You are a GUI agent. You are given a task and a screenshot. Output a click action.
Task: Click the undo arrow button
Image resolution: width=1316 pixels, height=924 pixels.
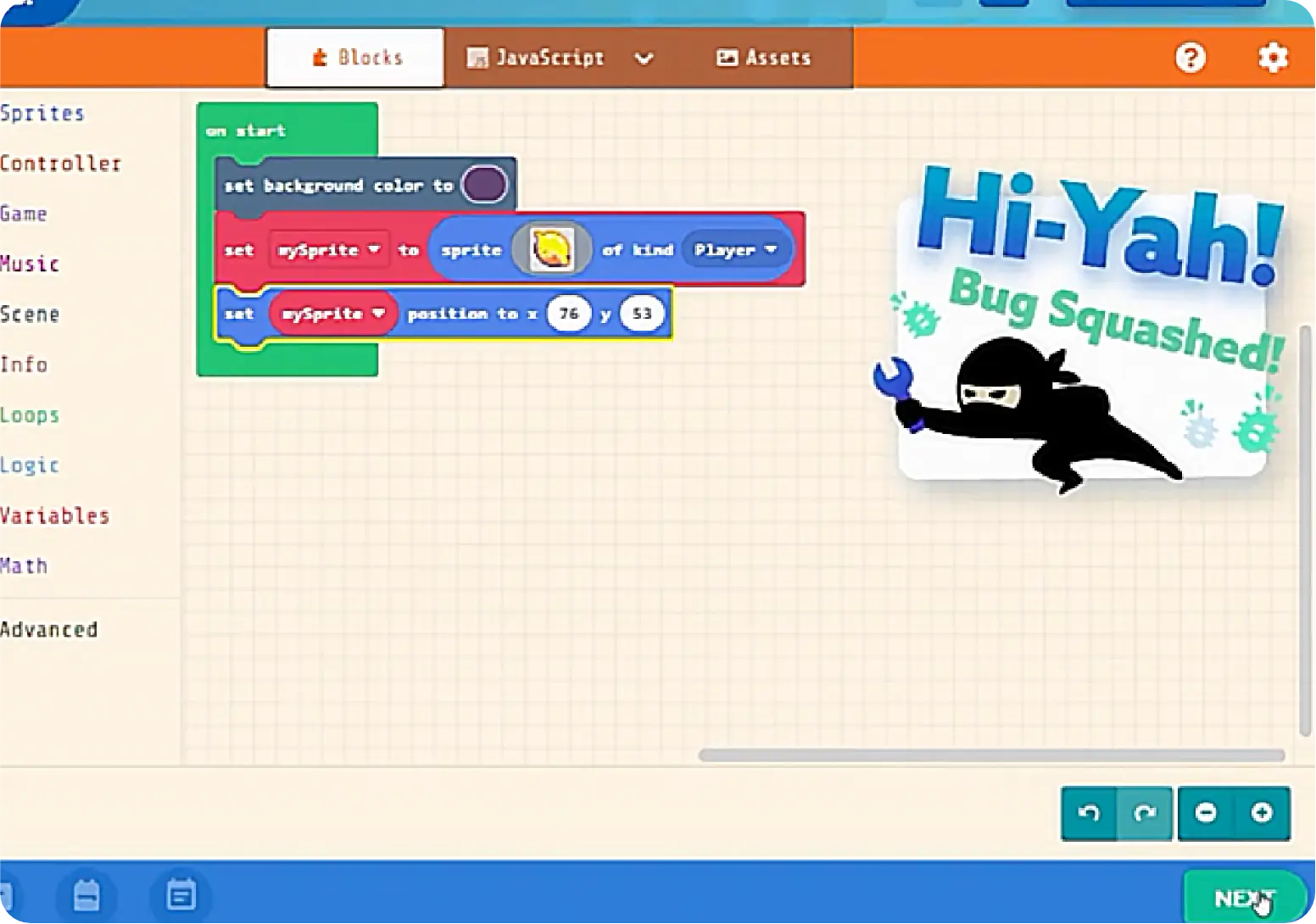1089,813
